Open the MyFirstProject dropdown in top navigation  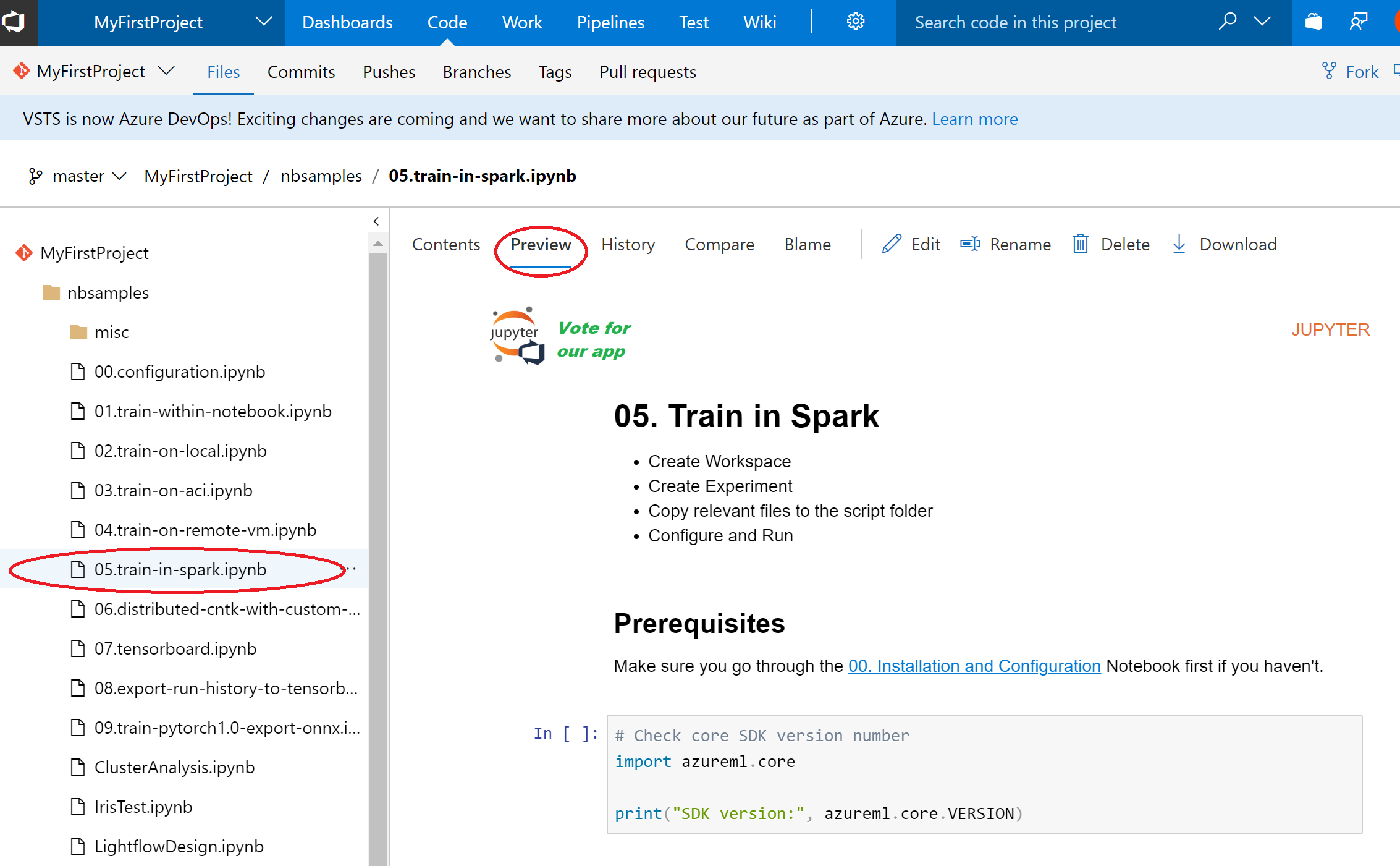click(x=264, y=21)
